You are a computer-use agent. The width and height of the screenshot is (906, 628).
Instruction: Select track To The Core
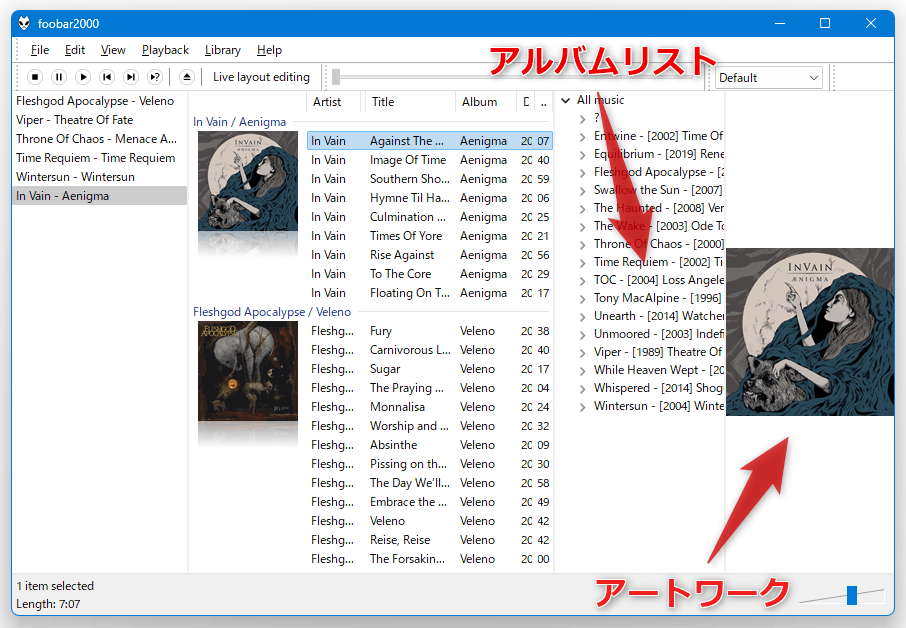click(x=430, y=274)
